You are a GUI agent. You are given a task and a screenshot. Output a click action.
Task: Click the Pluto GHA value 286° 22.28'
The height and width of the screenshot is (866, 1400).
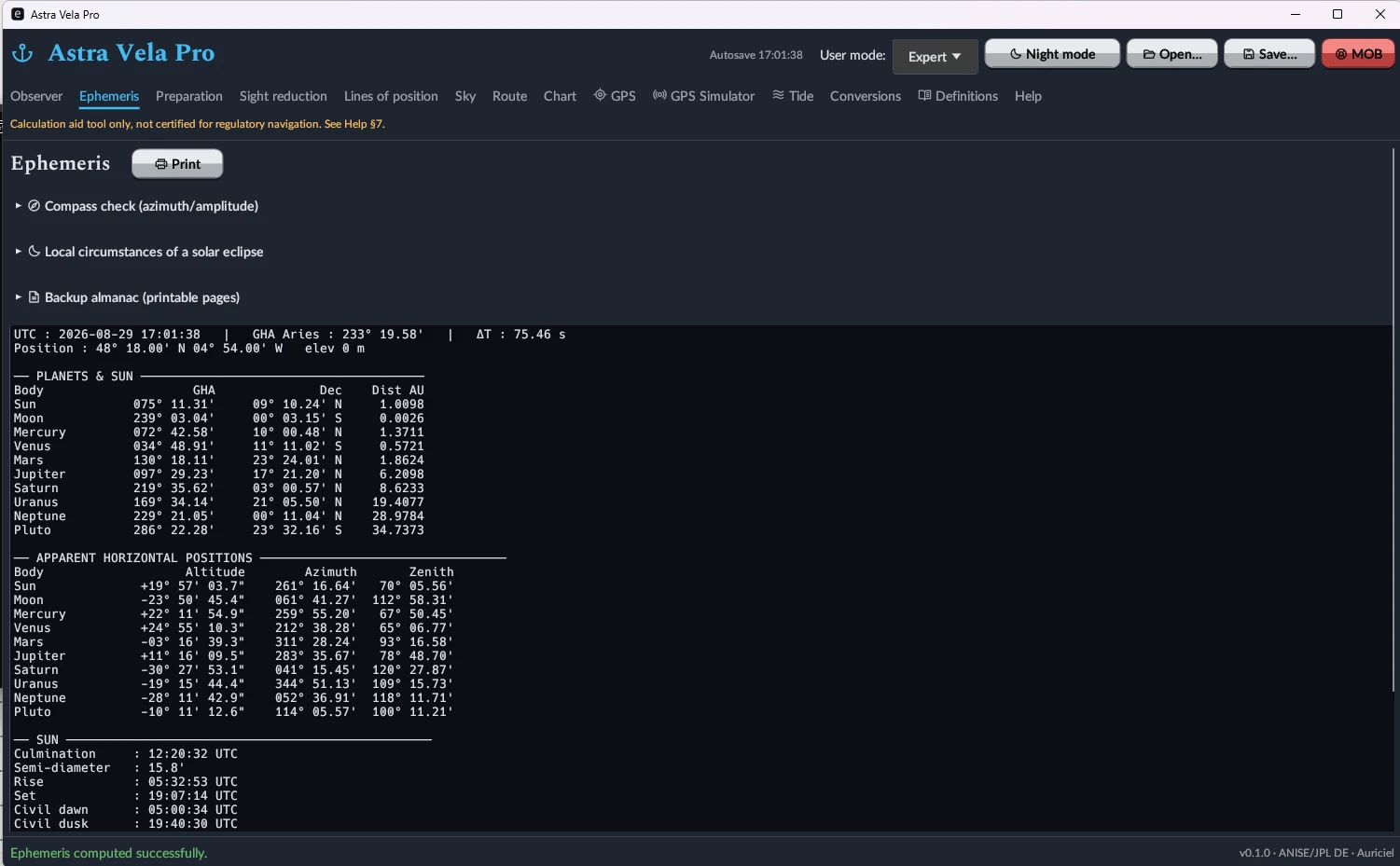pos(173,530)
